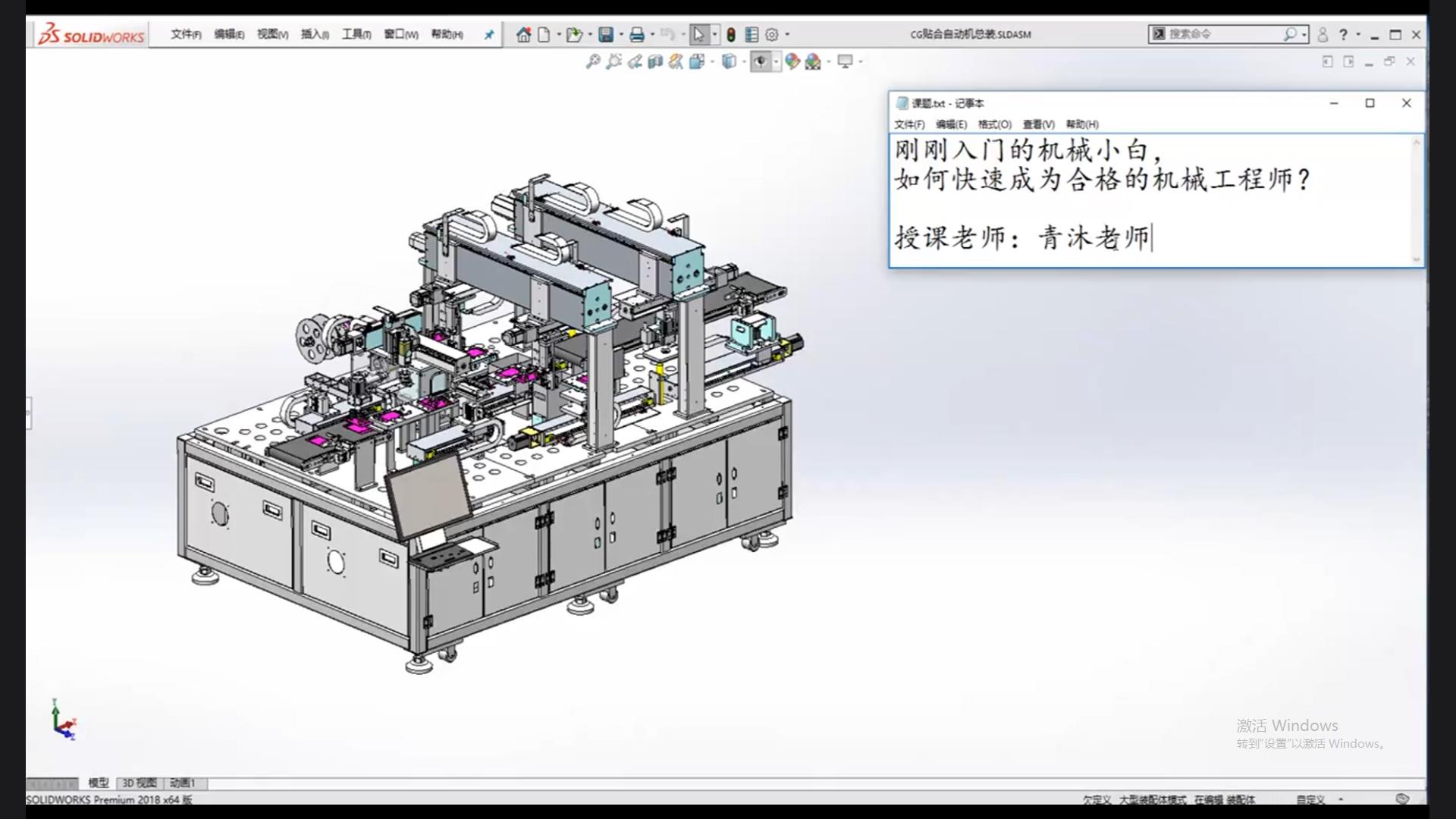Viewport: 1456px width, 819px height.
Task: Click the command prompt icon in search box
Action: tap(1159, 34)
